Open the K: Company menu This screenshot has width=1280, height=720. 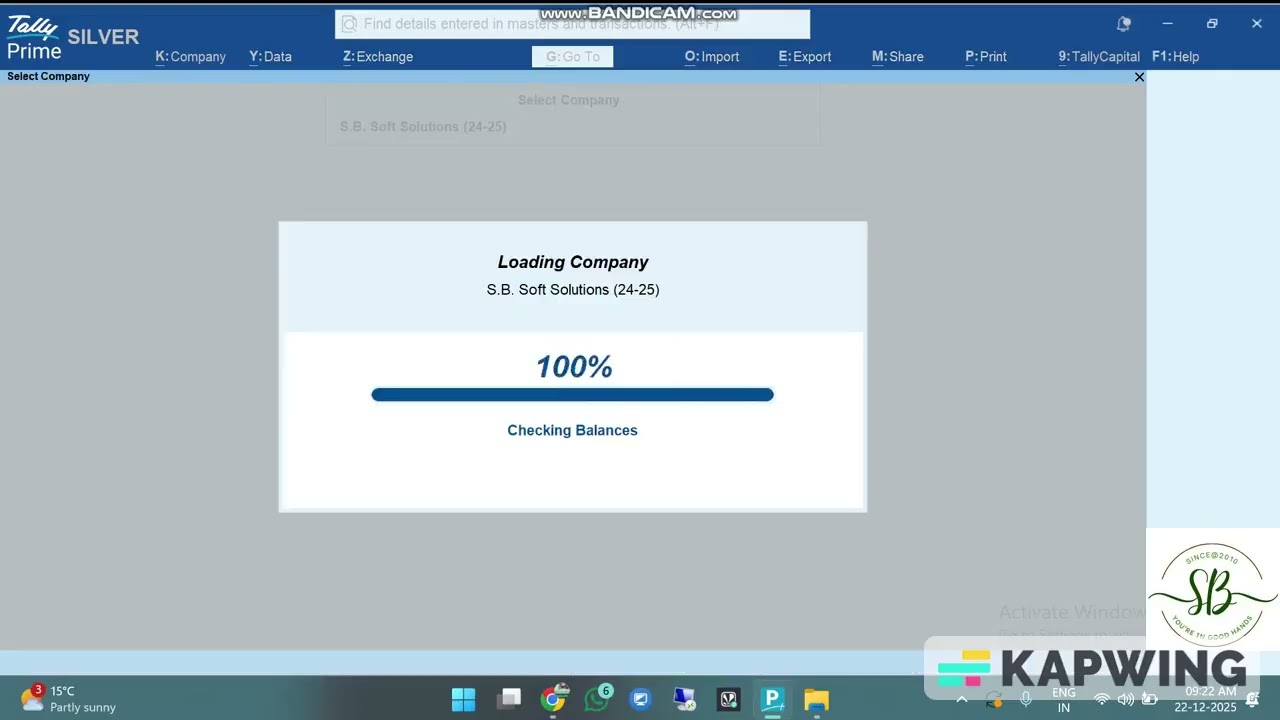(x=190, y=57)
